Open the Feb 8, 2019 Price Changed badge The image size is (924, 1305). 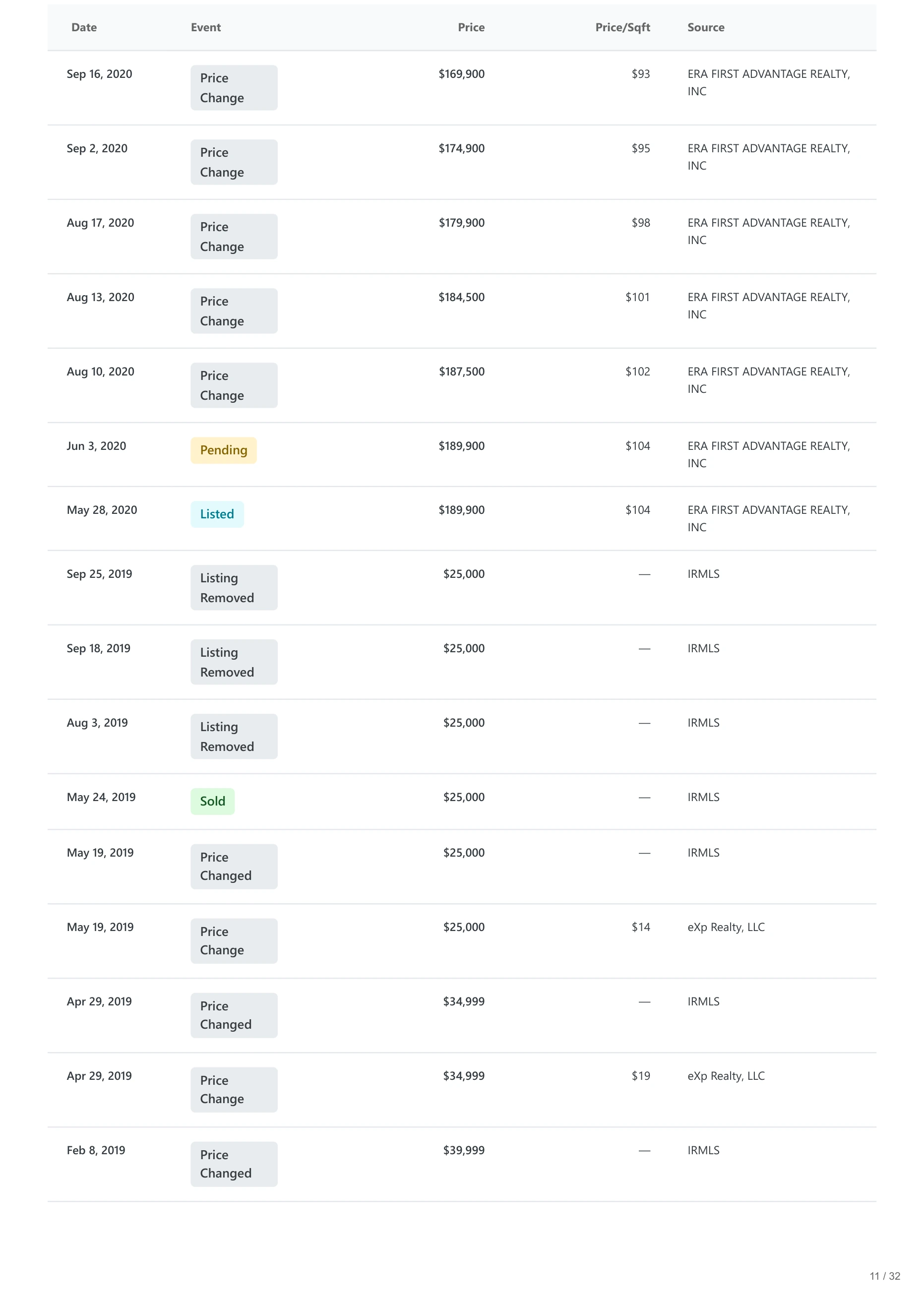(234, 1164)
